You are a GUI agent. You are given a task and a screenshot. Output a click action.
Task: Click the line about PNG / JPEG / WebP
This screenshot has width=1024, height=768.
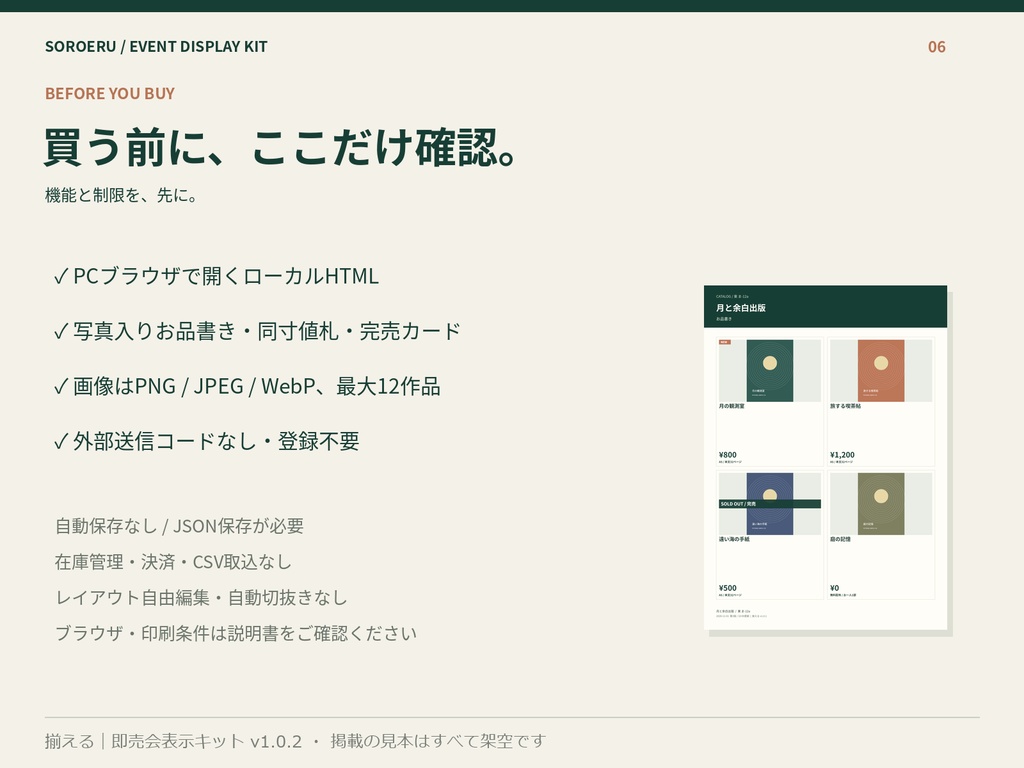click(257, 386)
